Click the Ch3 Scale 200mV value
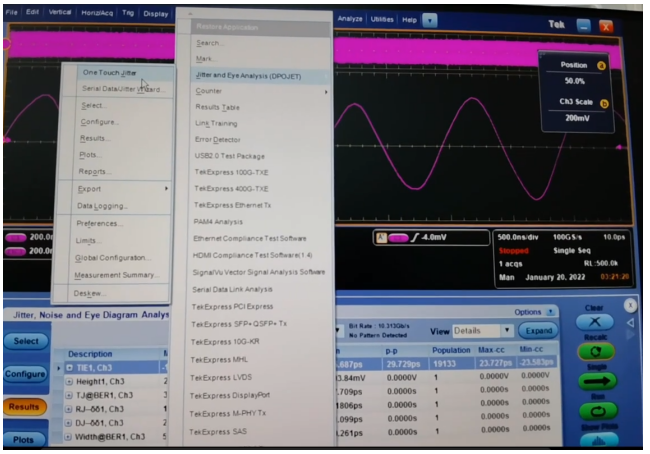The height and width of the screenshot is (454, 650). [577, 118]
